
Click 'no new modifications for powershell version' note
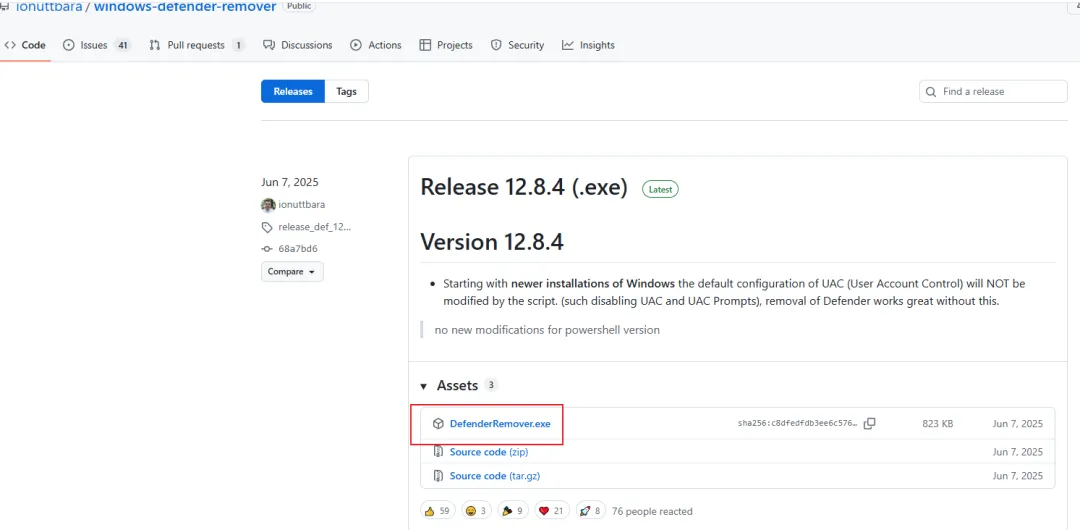click(x=547, y=329)
